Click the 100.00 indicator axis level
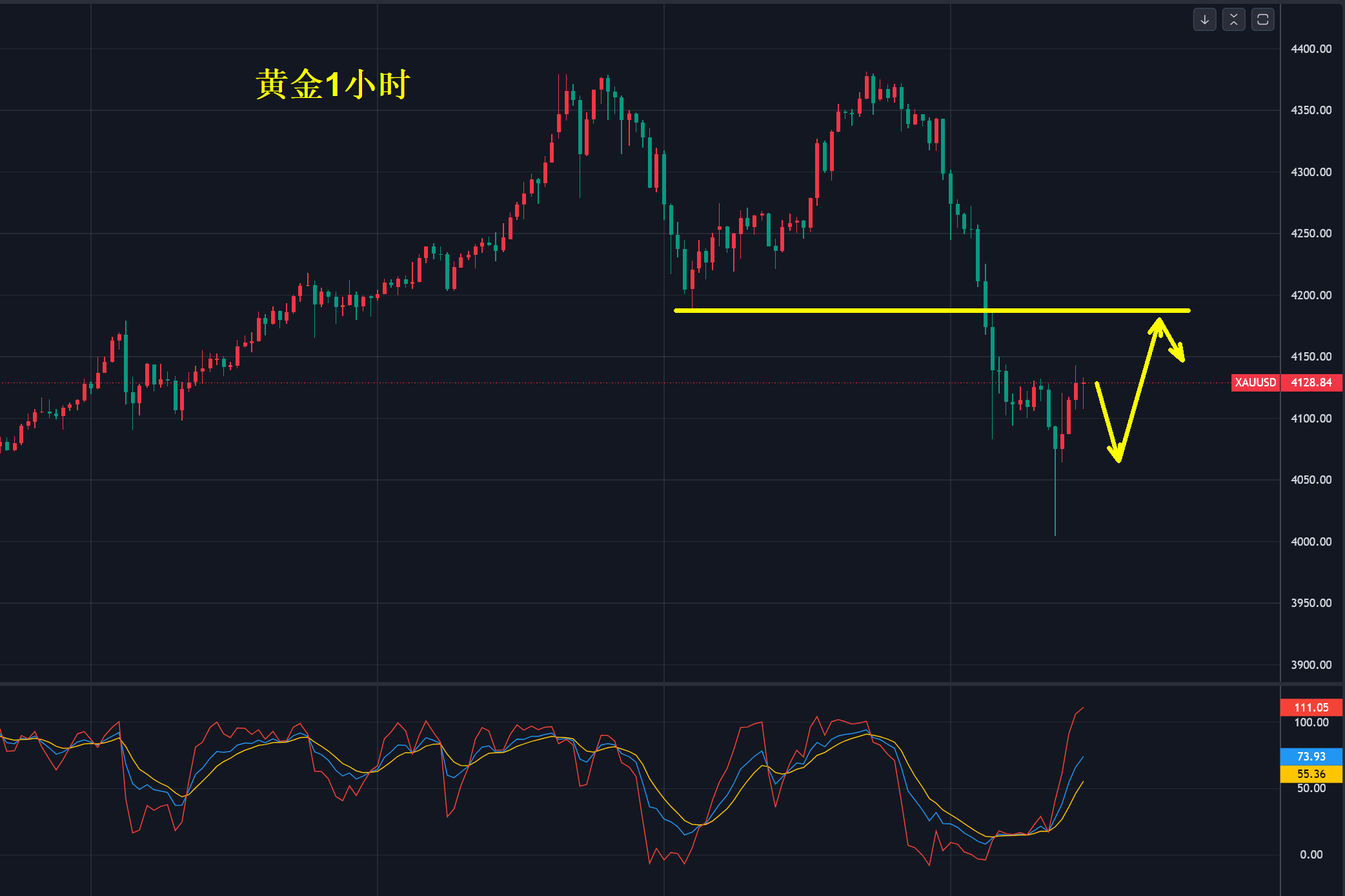1345x896 pixels. 1311,722
